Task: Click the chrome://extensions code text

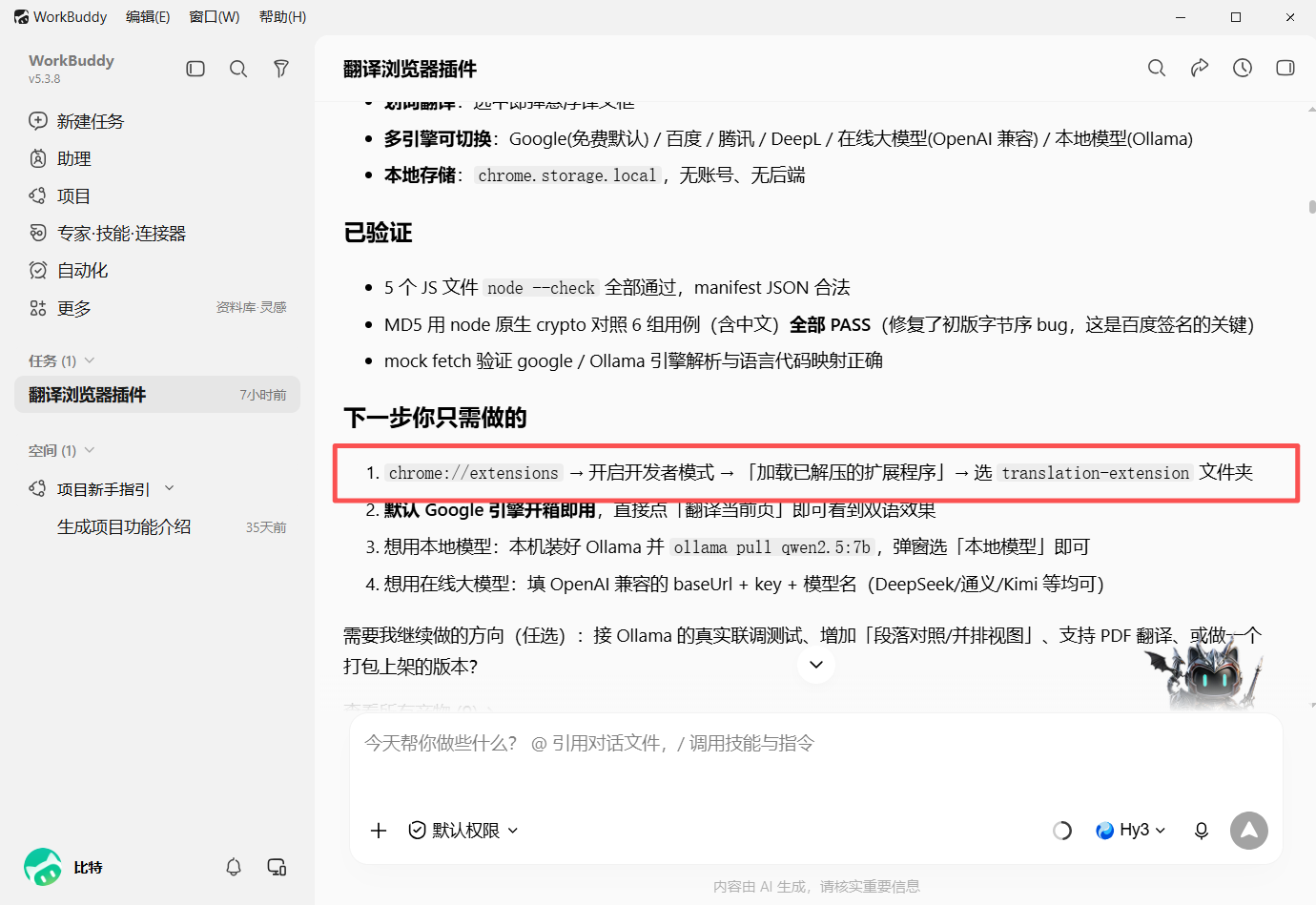Action: tap(473, 473)
